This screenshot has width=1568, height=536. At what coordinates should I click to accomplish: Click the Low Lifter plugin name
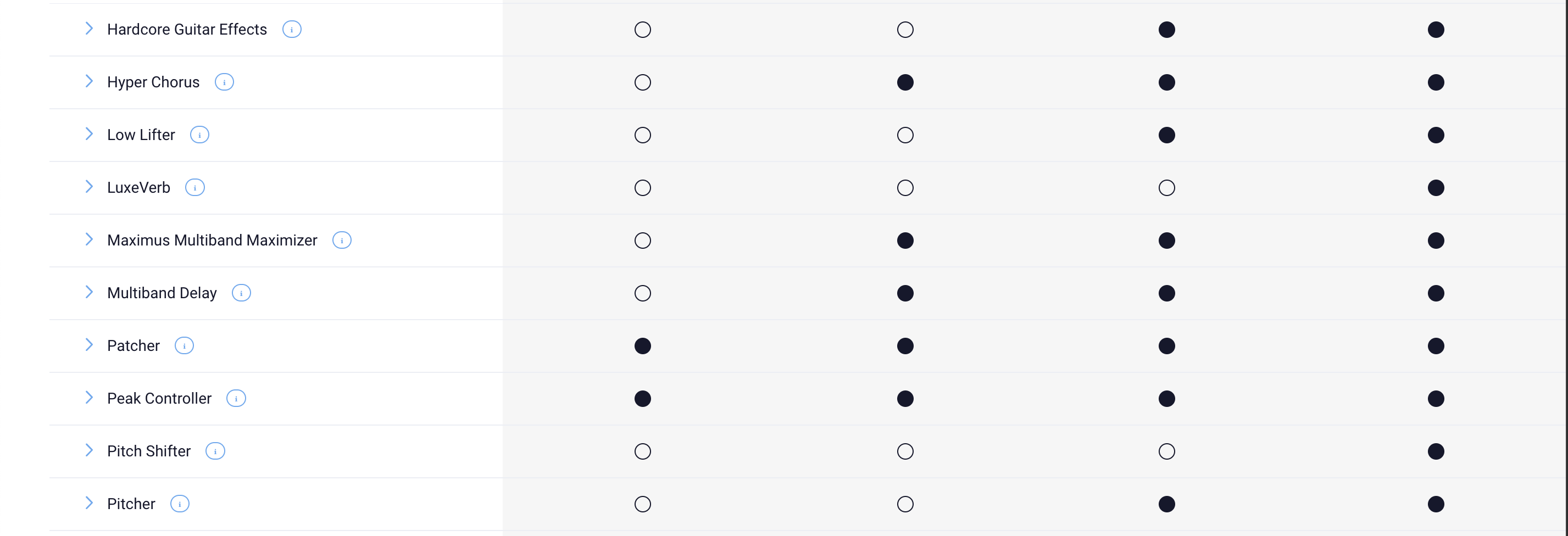click(141, 135)
